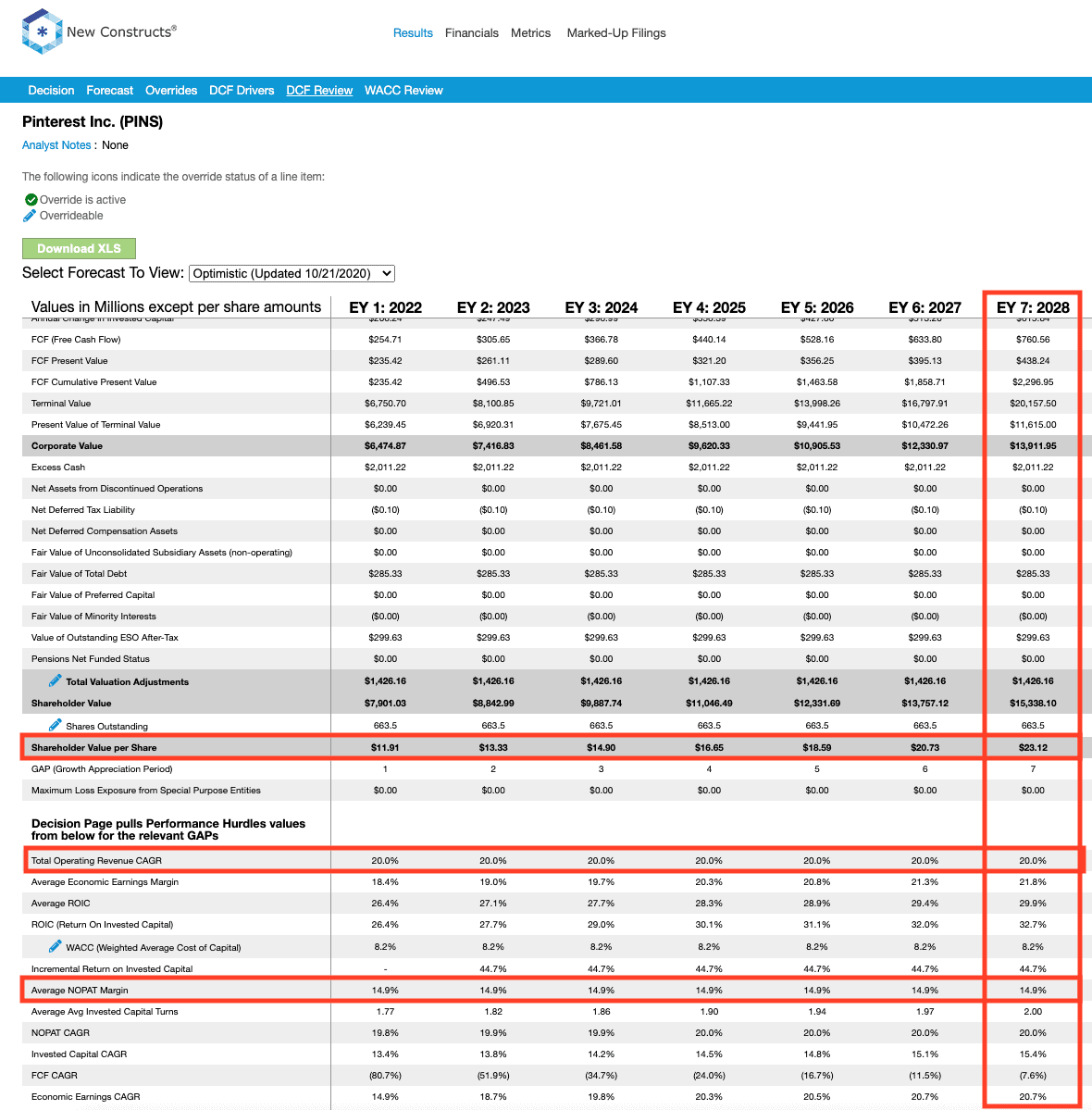Click the Total Operating Revenue CAGR label
This screenshot has width=1092, height=1110.
click(96, 861)
